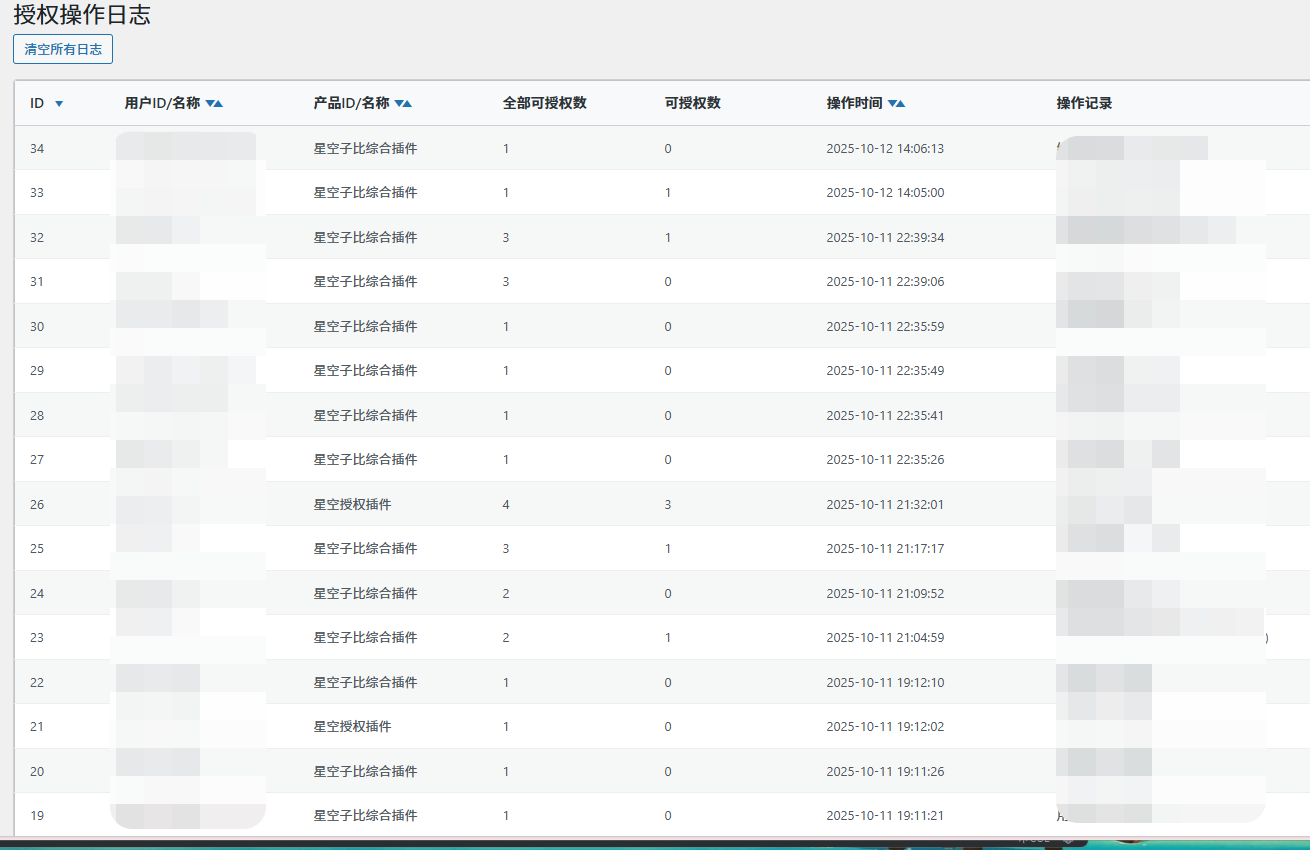Click timestamp 2025-10-11 21:04:59
1310x850 pixels.
tap(884, 637)
